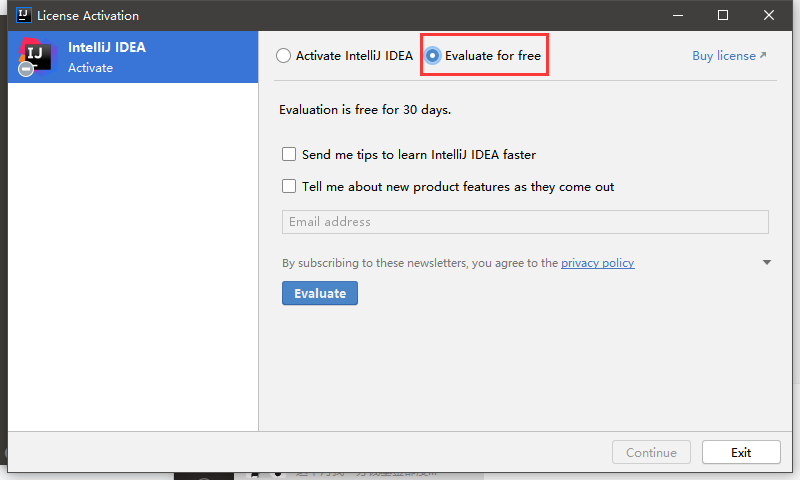Screen dimensions: 800x480
Task: Minimize the License Activation window
Action: (x=678, y=15)
